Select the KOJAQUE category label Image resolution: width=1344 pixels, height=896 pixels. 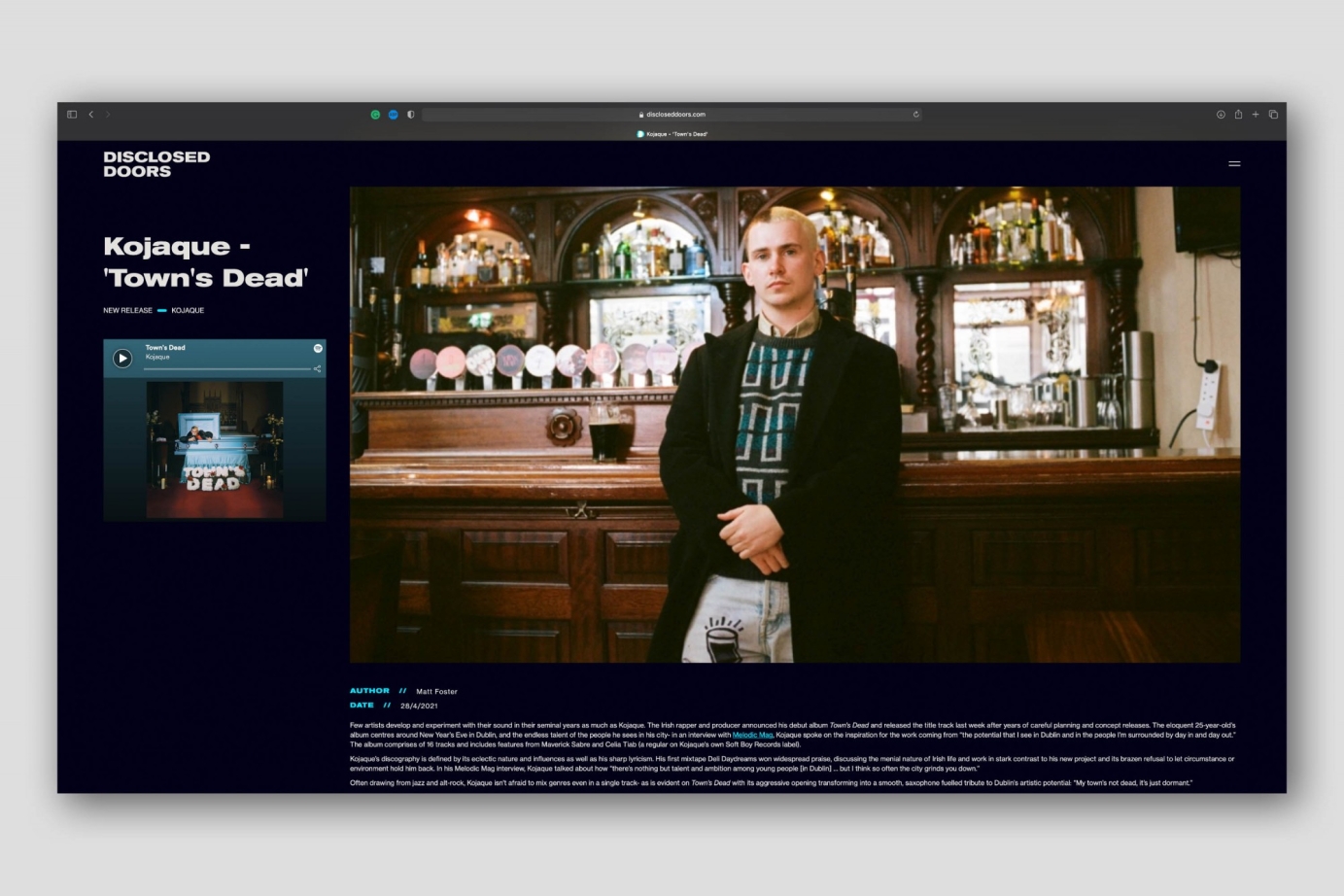point(188,310)
